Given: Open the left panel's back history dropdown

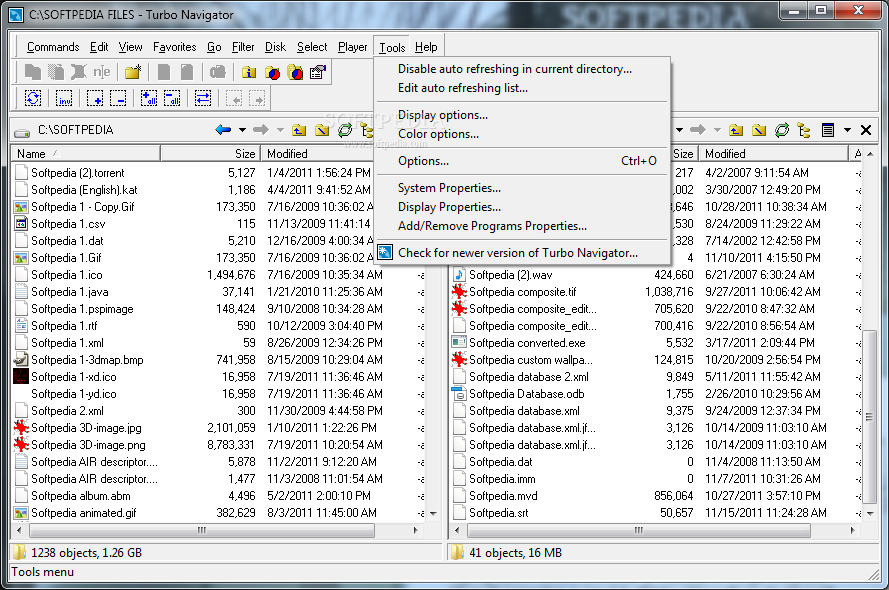Looking at the screenshot, I should [x=242, y=130].
